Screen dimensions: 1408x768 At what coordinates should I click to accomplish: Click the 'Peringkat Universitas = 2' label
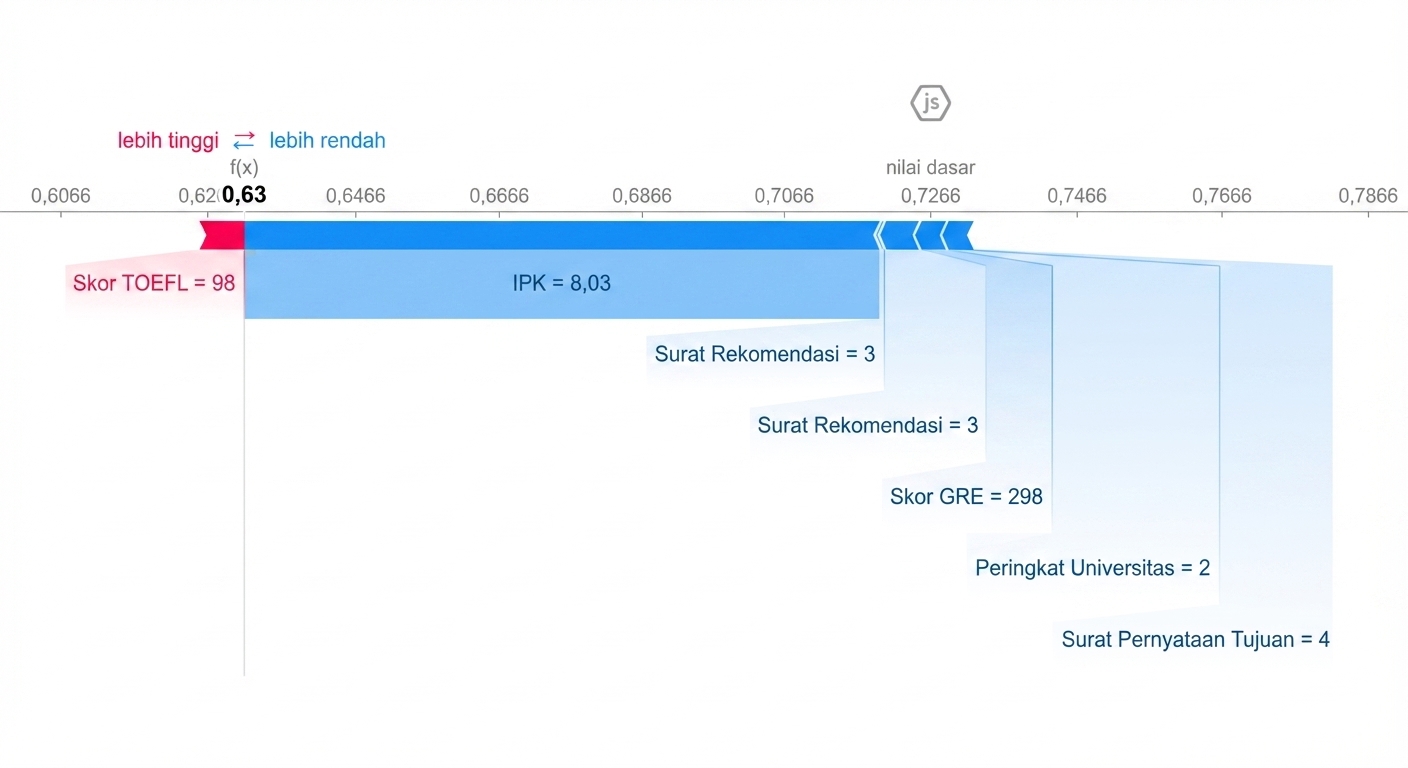pyautogui.click(x=1093, y=568)
